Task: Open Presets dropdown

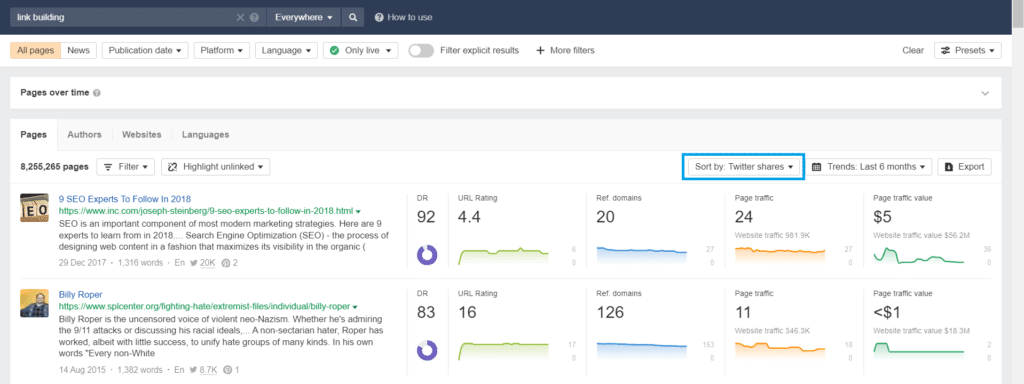Action: click(968, 50)
